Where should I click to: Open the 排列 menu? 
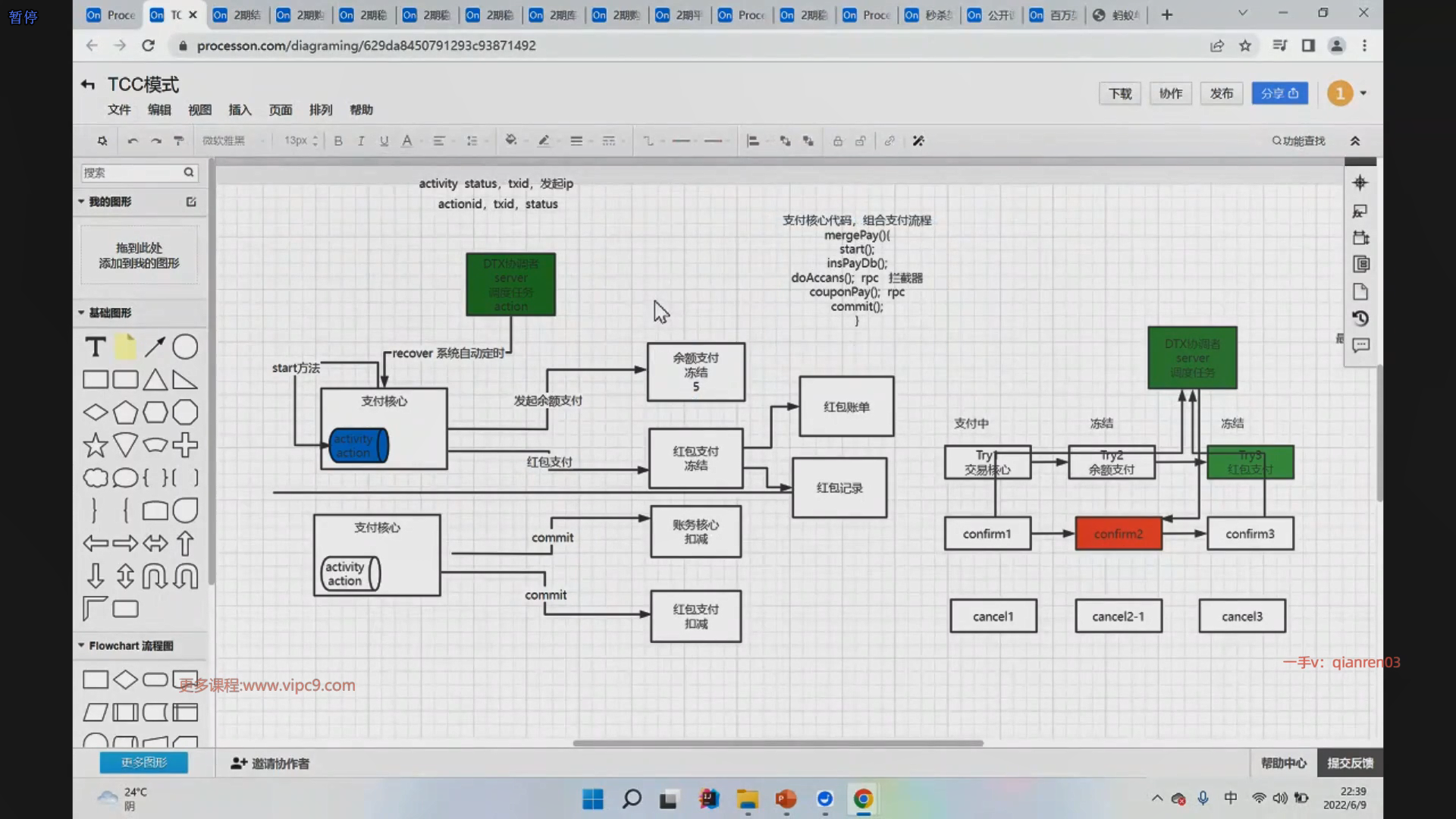[321, 110]
